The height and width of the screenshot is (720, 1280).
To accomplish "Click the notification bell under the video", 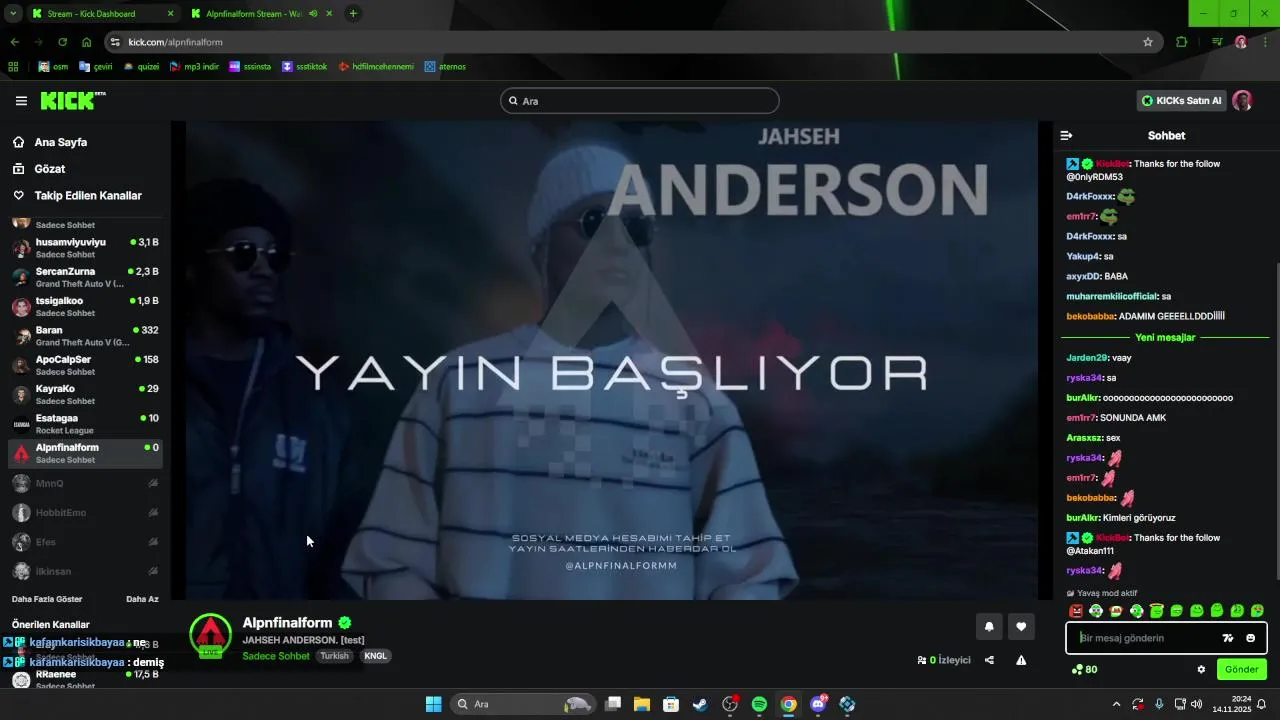I will tap(989, 627).
